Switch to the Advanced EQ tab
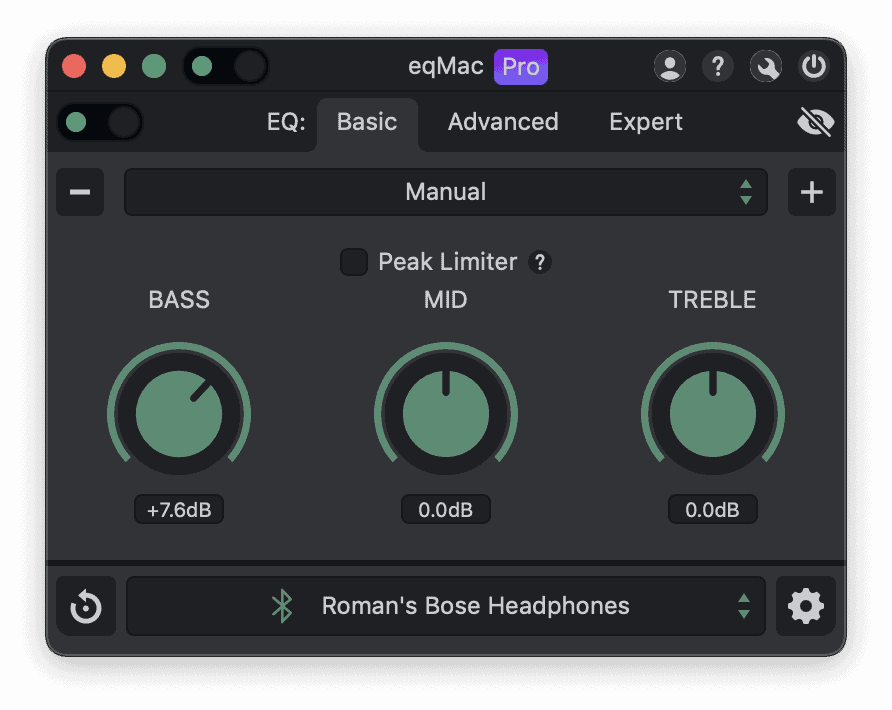This screenshot has width=892, height=710. coord(503,123)
